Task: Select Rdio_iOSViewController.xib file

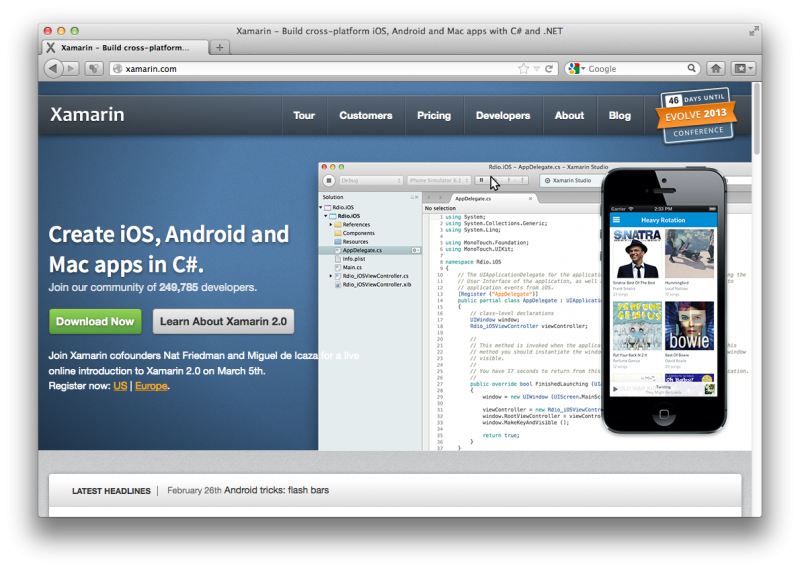Action: coord(377,285)
